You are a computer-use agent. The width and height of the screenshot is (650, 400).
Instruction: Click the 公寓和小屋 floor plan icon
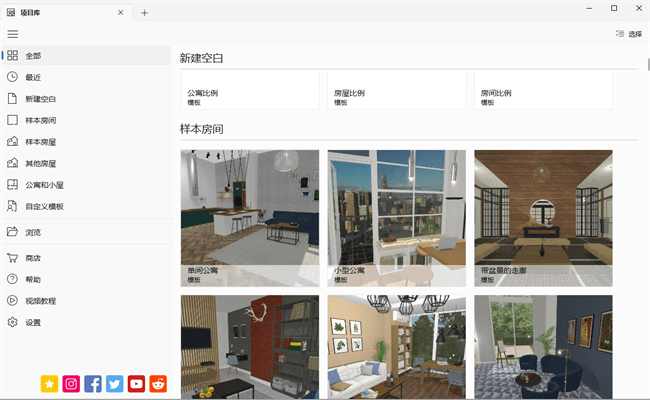coord(12,184)
